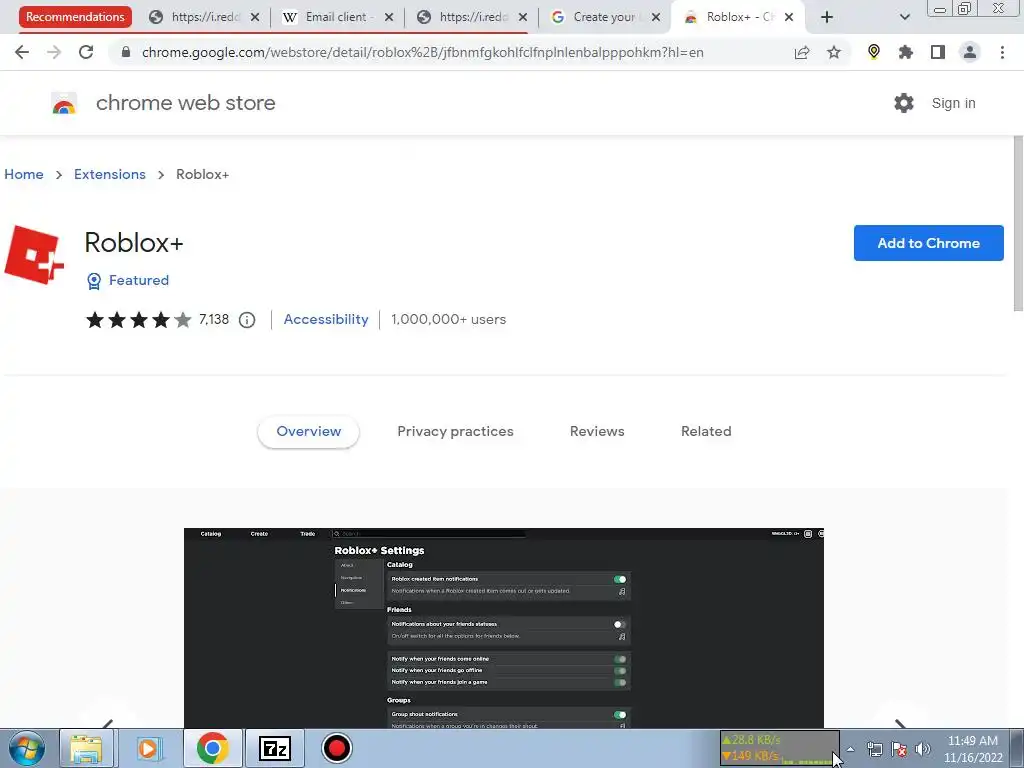The width and height of the screenshot is (1024, 768).
Task: Open the Privacy practices tab
Action: [x=455, y=432]
